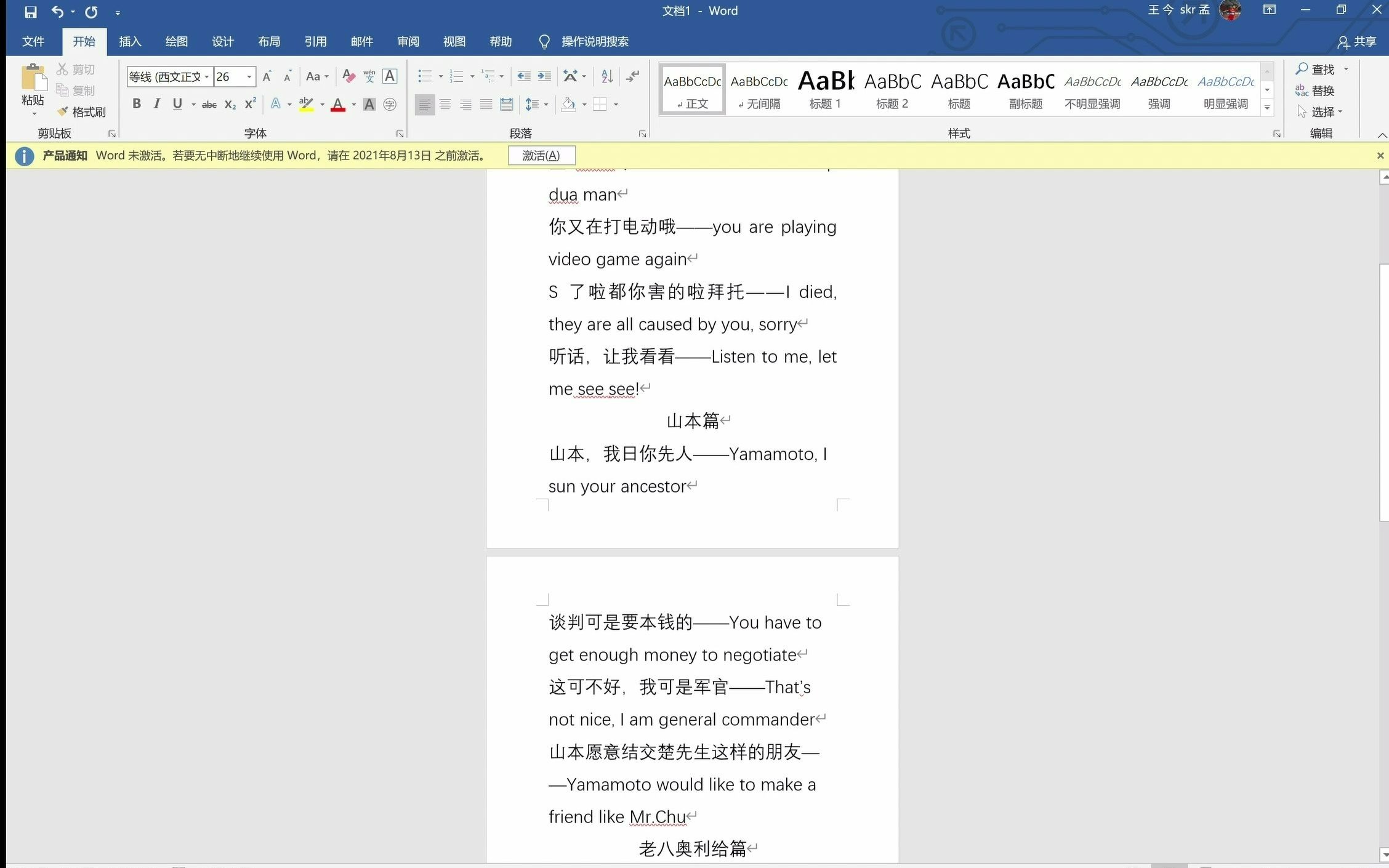Increase the paragraph indent
The width and height of the screenshot is (1389, 868).
coord(544,76)
